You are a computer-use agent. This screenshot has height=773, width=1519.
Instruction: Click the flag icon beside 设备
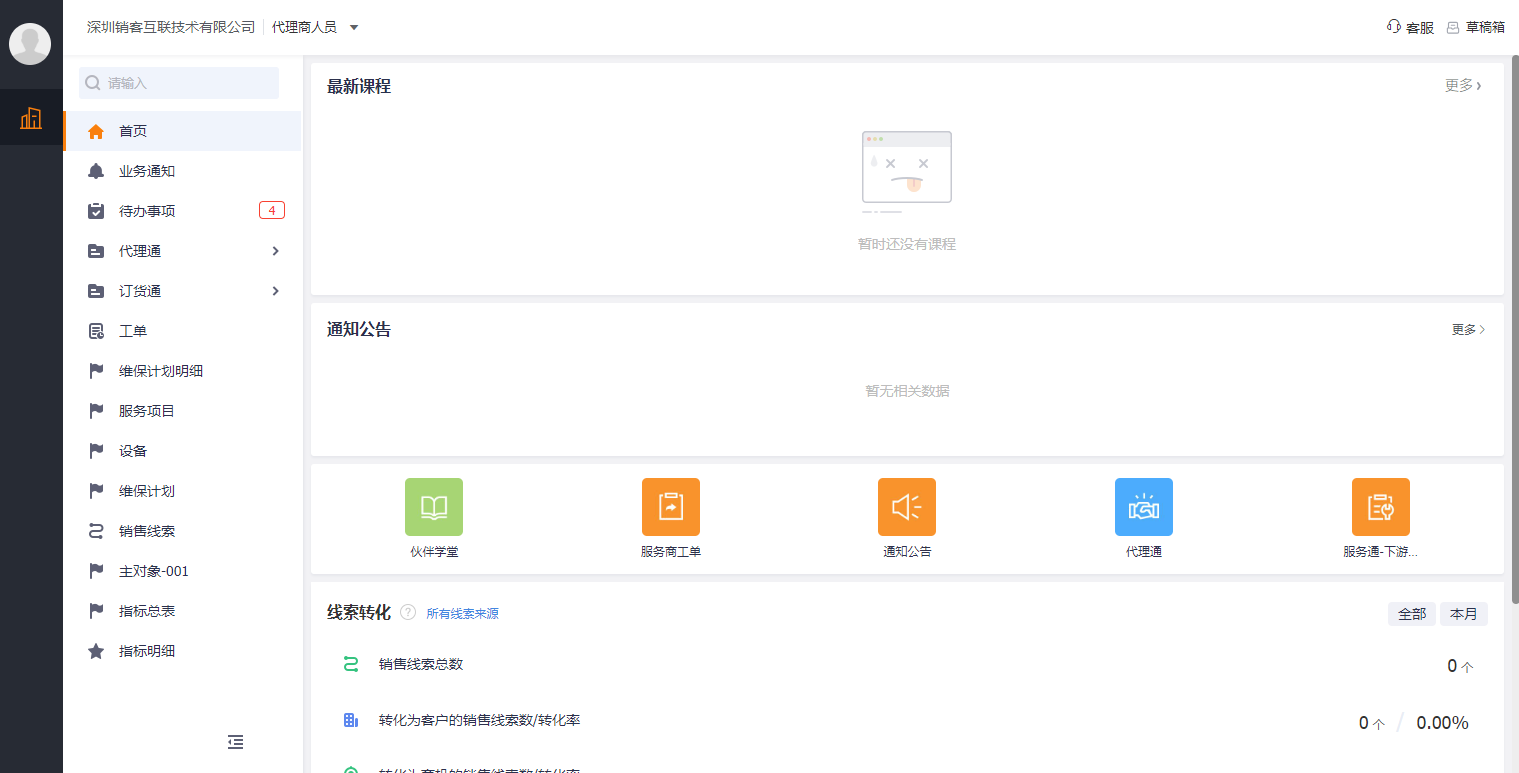[96, 451]
